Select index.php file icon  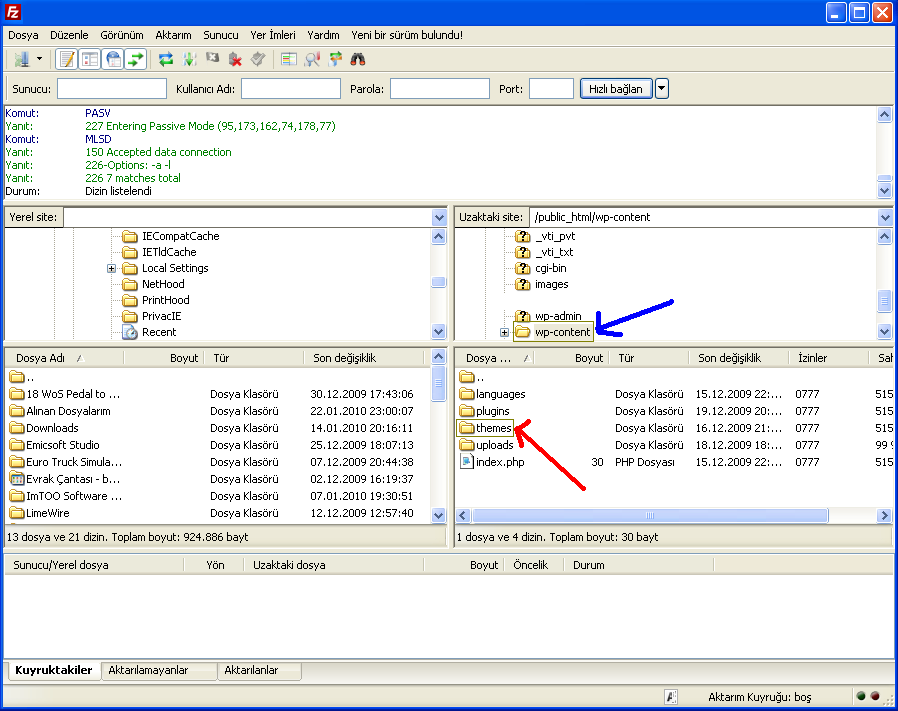pyautogui.click(x=467, y=462)
